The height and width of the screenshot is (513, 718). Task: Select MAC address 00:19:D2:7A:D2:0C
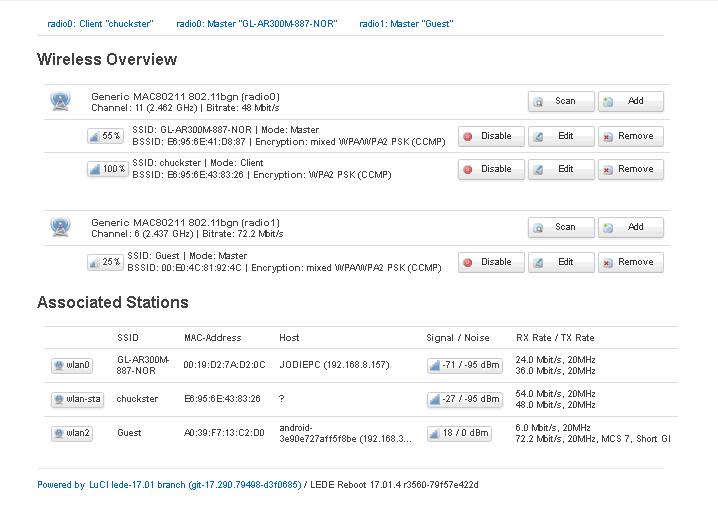pos(224,365)
